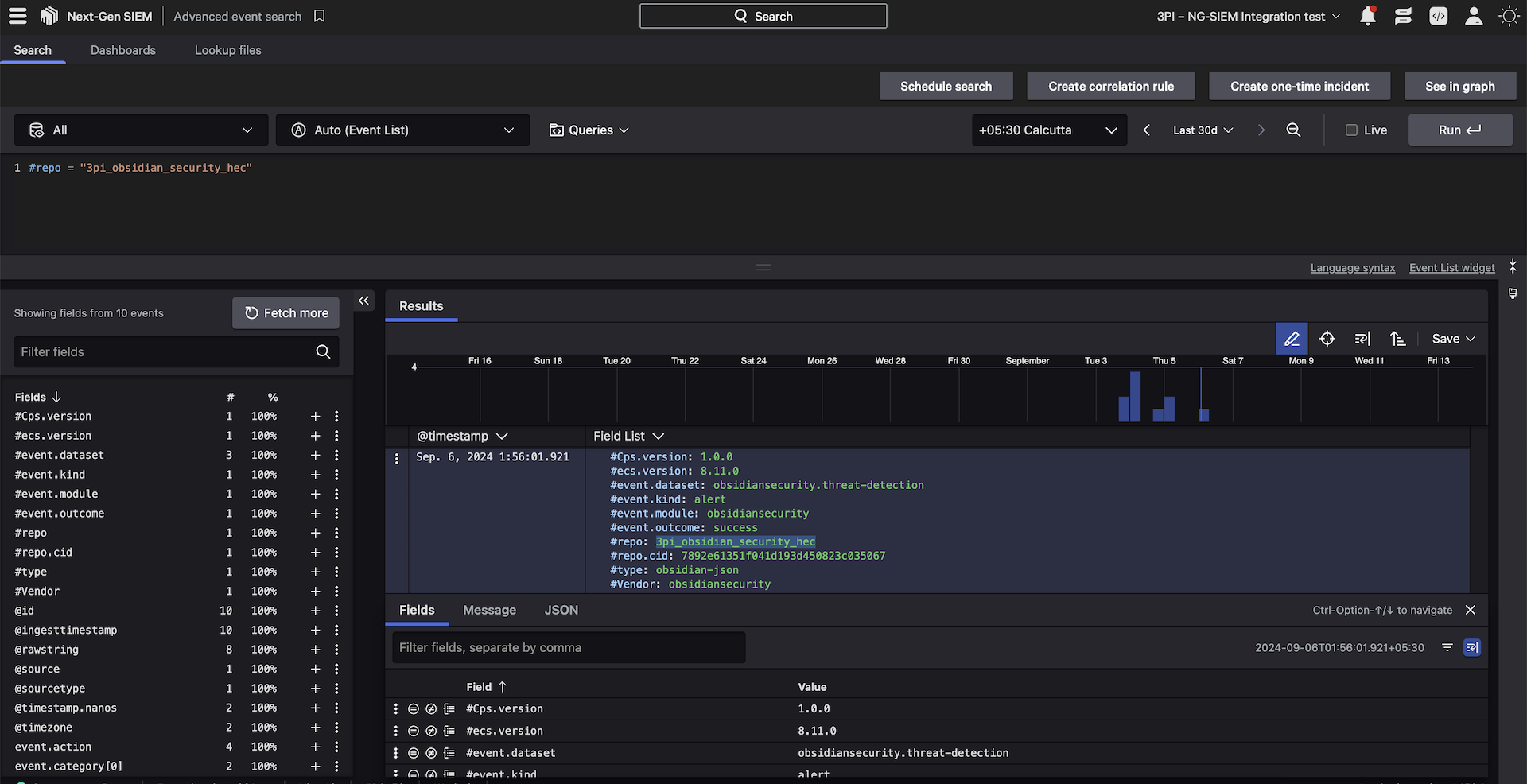Open the notifications bell with red badge

click(1367, 16)
